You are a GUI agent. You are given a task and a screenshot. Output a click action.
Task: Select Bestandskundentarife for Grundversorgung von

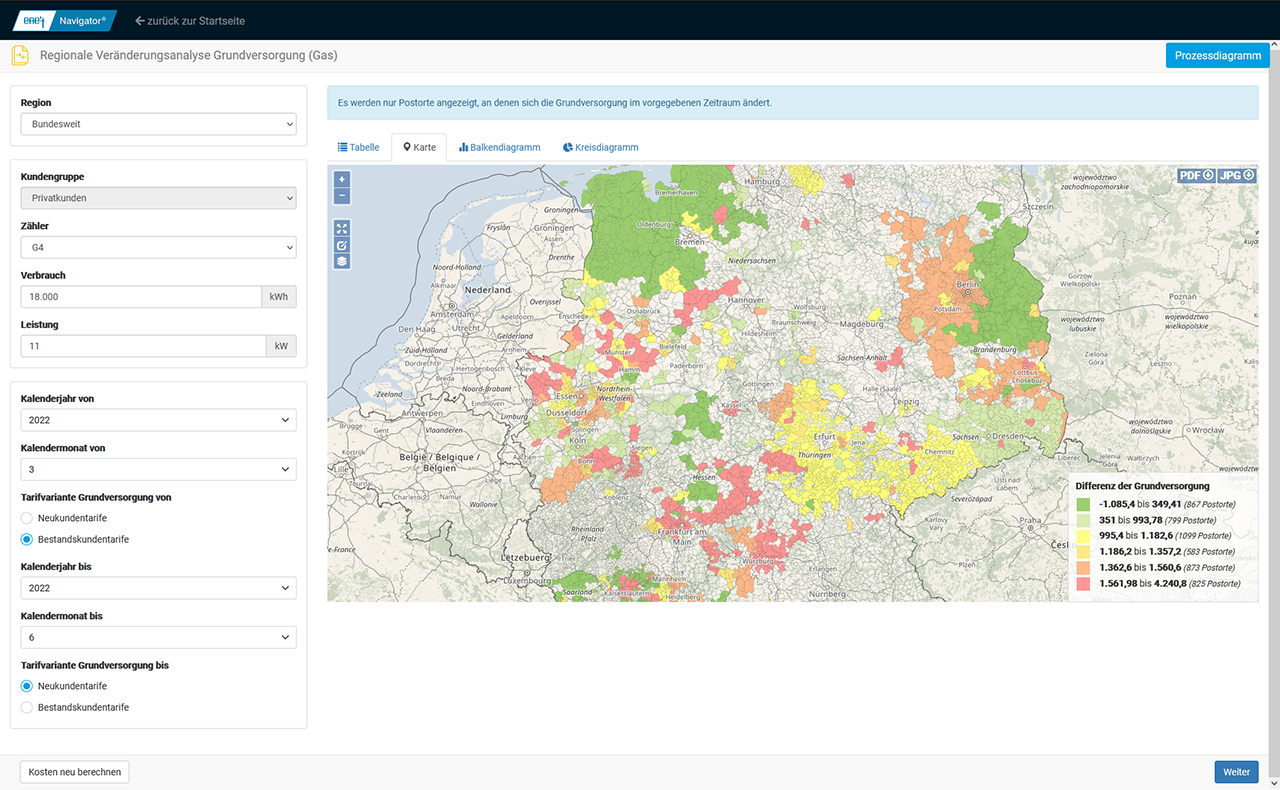(27, 540)
